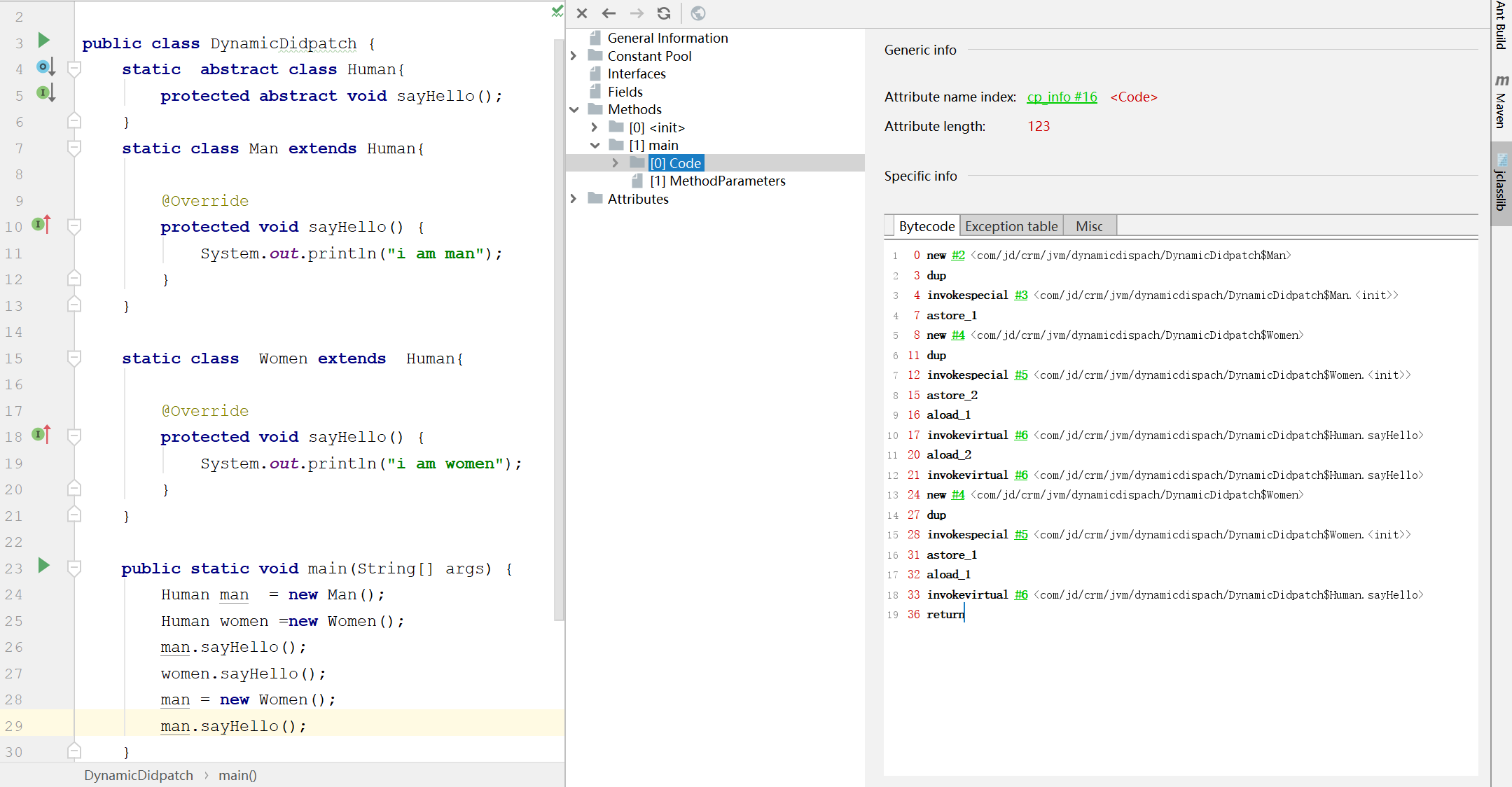Open the Misc tab
This screenshot has width=1512, height=787.
(1089, 226)
